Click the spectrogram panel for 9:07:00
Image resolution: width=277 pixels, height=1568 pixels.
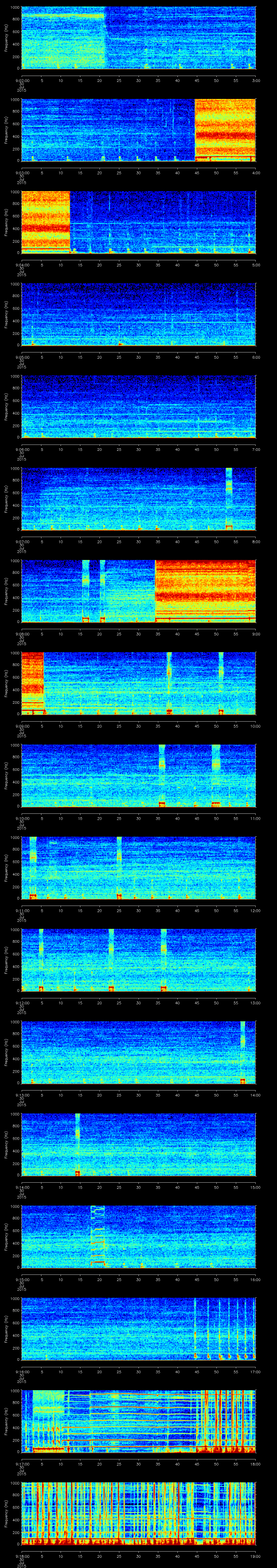tap(139, 499)
